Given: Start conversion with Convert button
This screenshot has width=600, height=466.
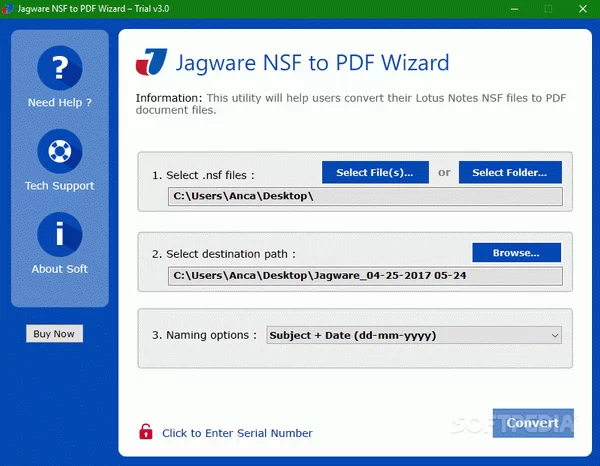Looking at the screenshot, I should [x=533, y=423].
